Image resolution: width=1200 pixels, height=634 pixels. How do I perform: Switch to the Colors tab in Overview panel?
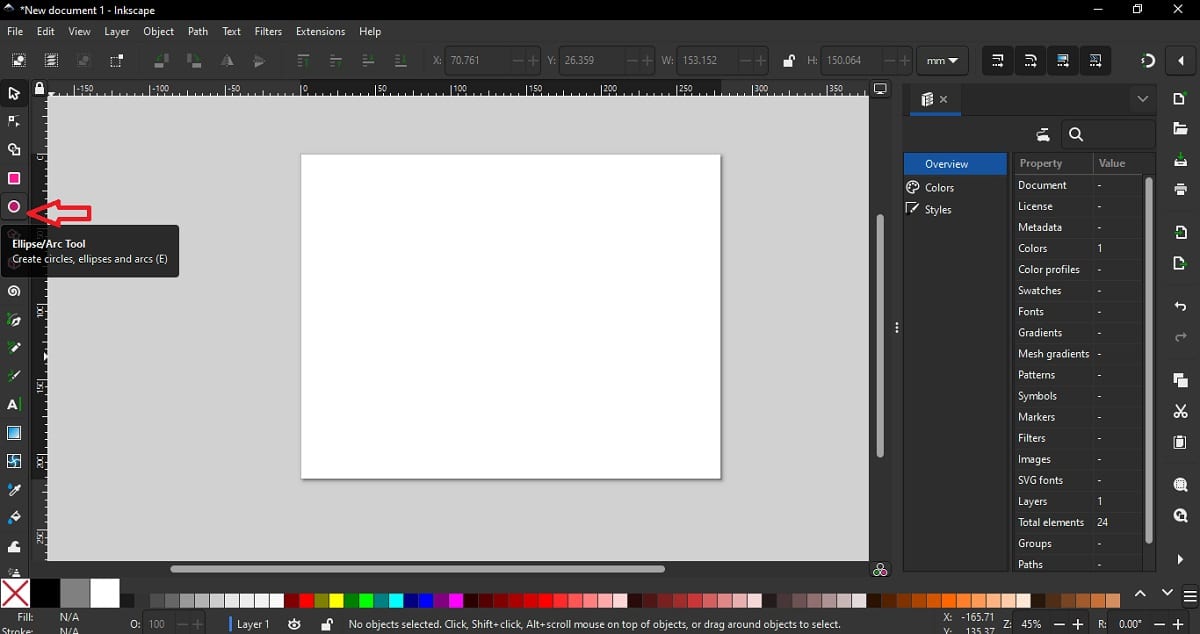coord(941,187)
